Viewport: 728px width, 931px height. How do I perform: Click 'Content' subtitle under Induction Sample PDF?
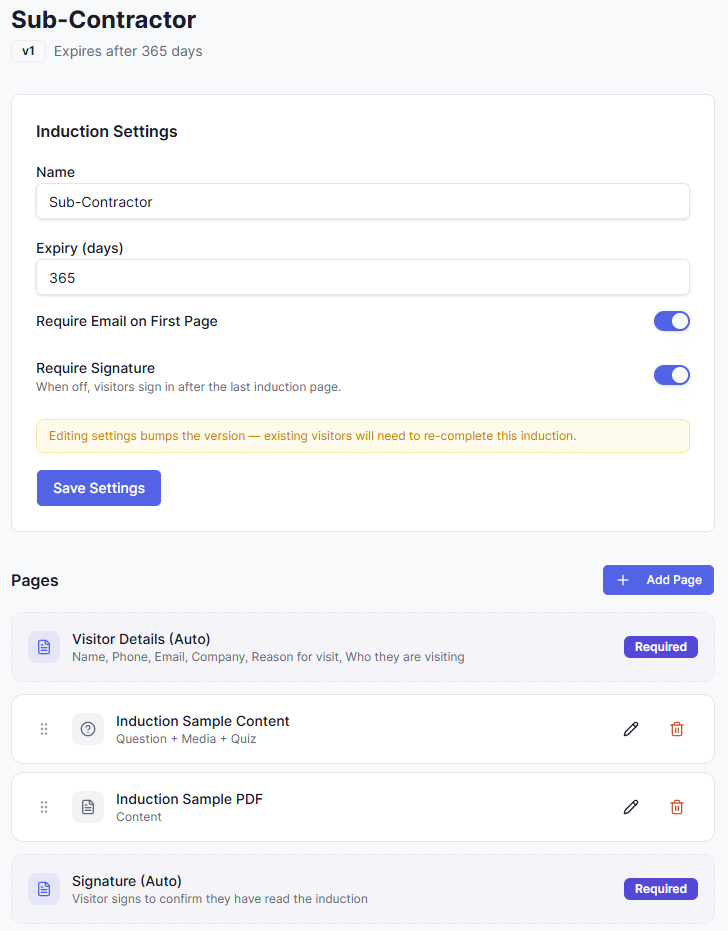[139, 816]
